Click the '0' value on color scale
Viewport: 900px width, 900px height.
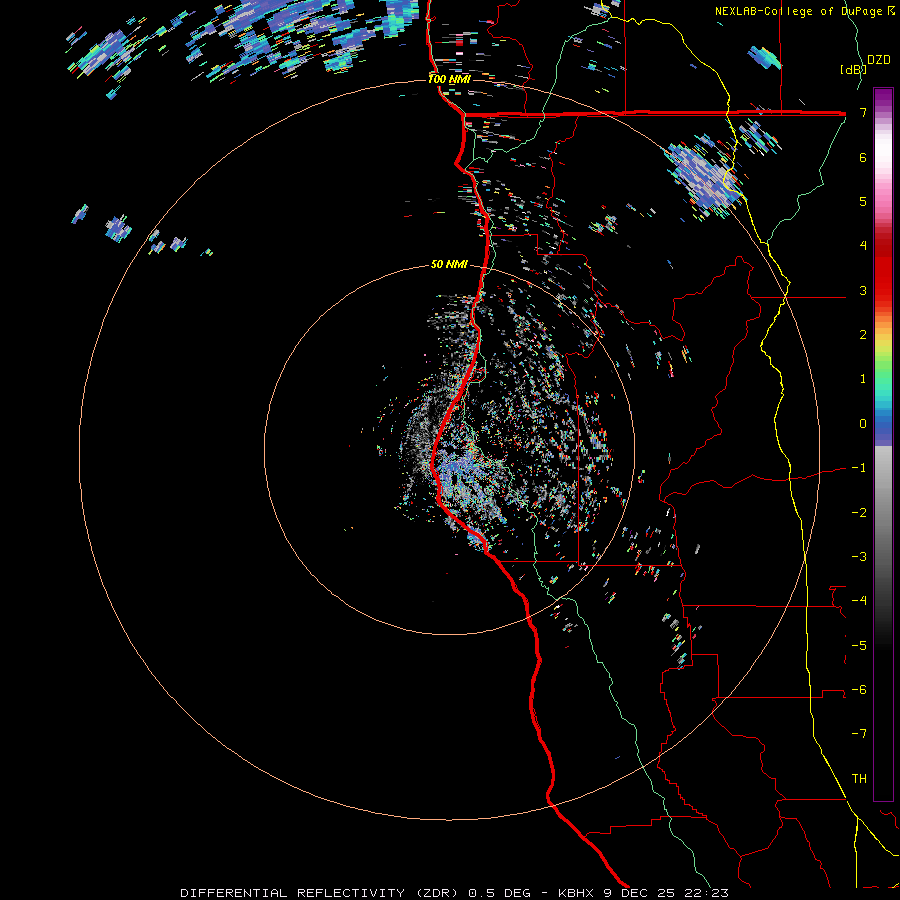(863, 424)
